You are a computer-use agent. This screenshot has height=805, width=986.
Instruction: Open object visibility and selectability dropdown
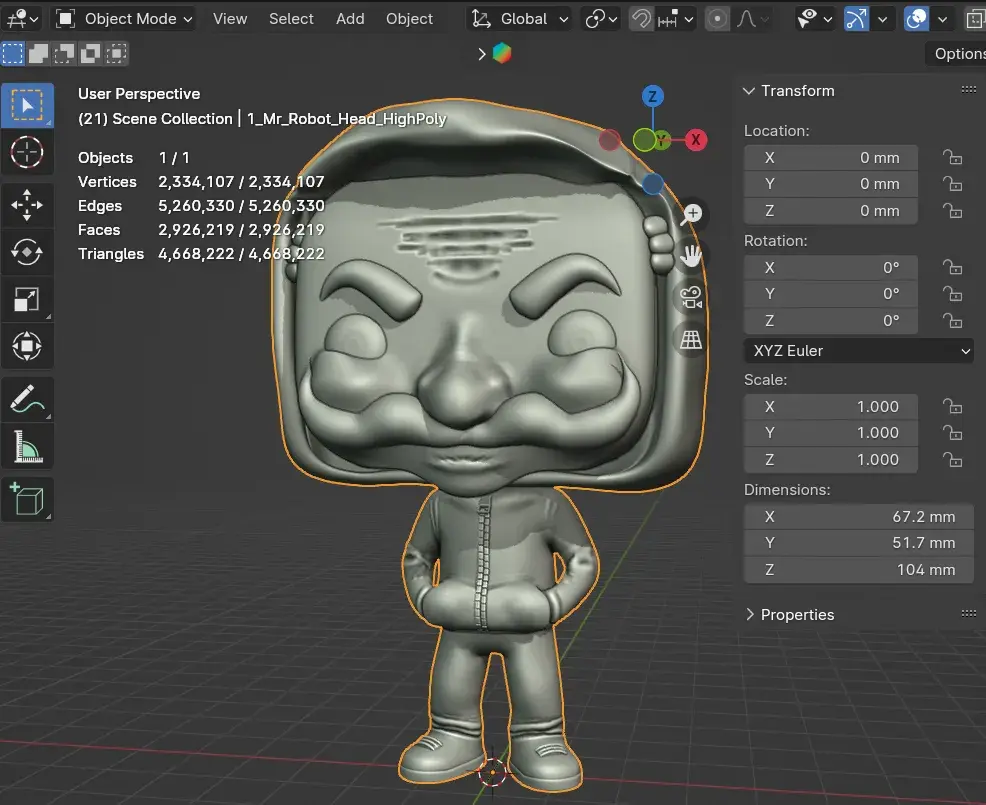coord(814,19)
